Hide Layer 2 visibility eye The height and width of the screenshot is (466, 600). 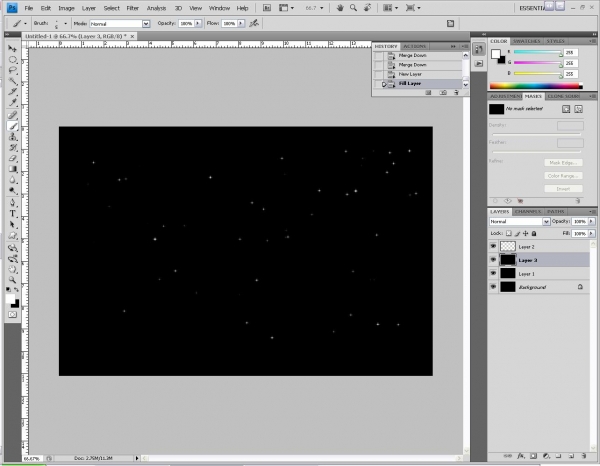493,246
